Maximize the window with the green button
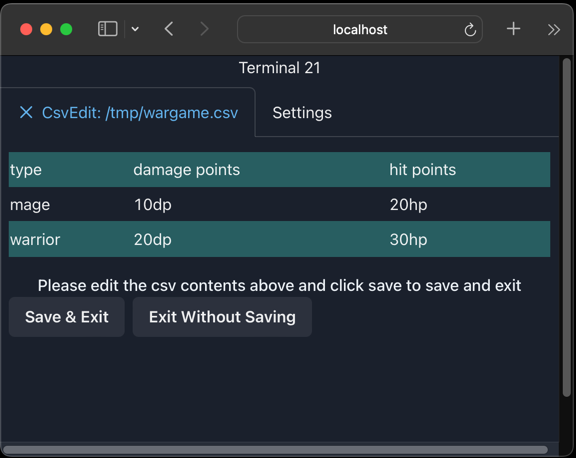Screen dimensions: 576x458 [x=66, y=29]
